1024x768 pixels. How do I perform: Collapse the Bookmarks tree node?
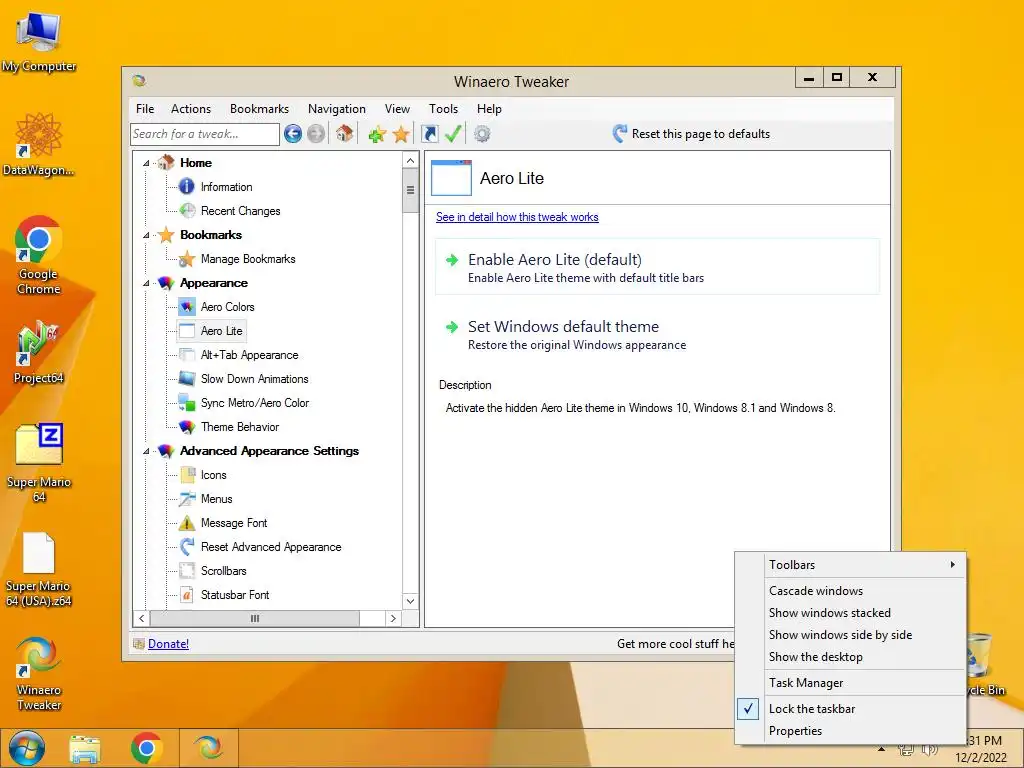coord(146,235)
